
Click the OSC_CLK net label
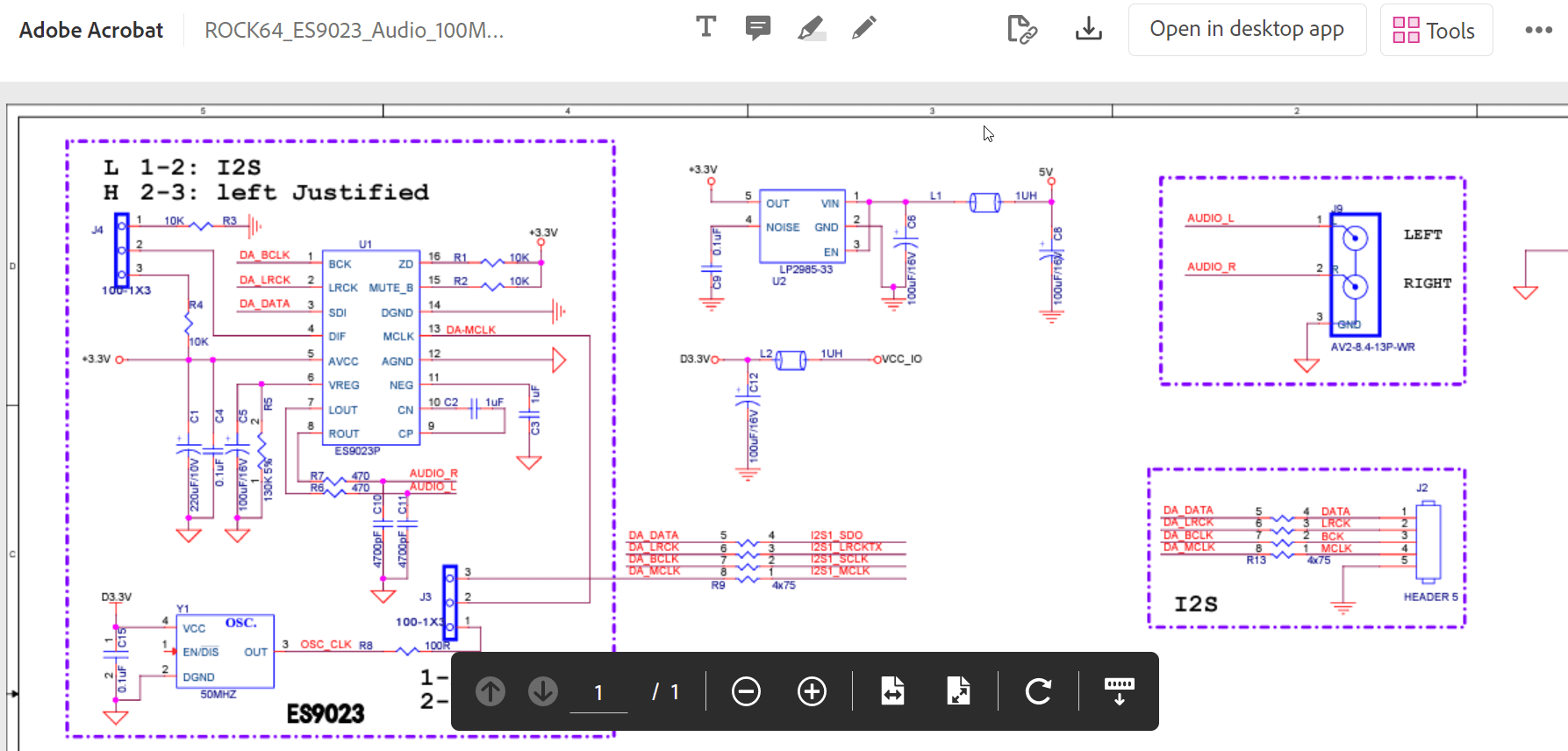coord(326,644)
